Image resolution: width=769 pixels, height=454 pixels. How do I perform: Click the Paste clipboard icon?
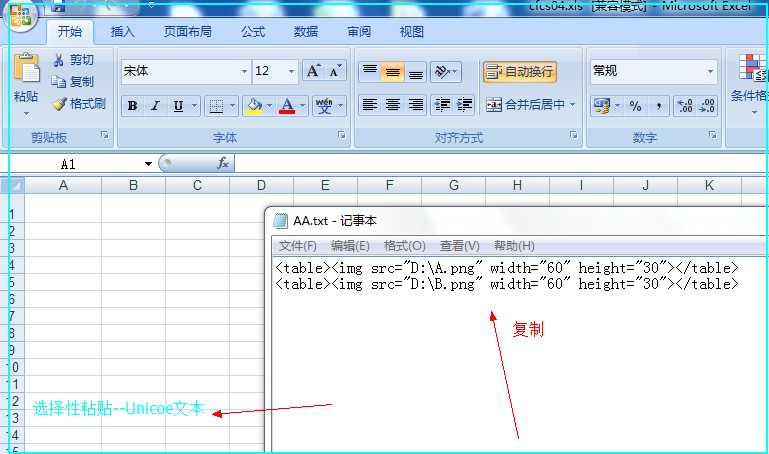[27, 68]
